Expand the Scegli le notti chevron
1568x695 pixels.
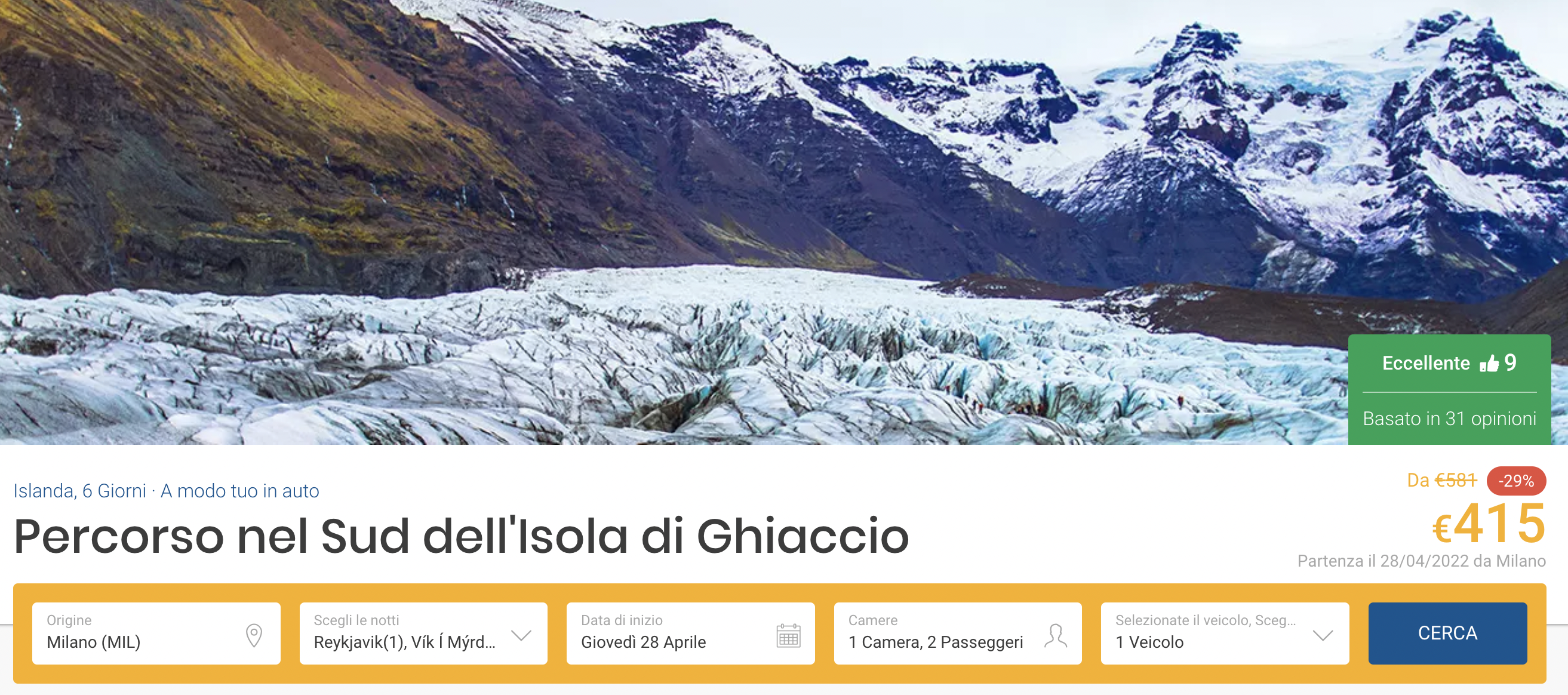[521, 635]
